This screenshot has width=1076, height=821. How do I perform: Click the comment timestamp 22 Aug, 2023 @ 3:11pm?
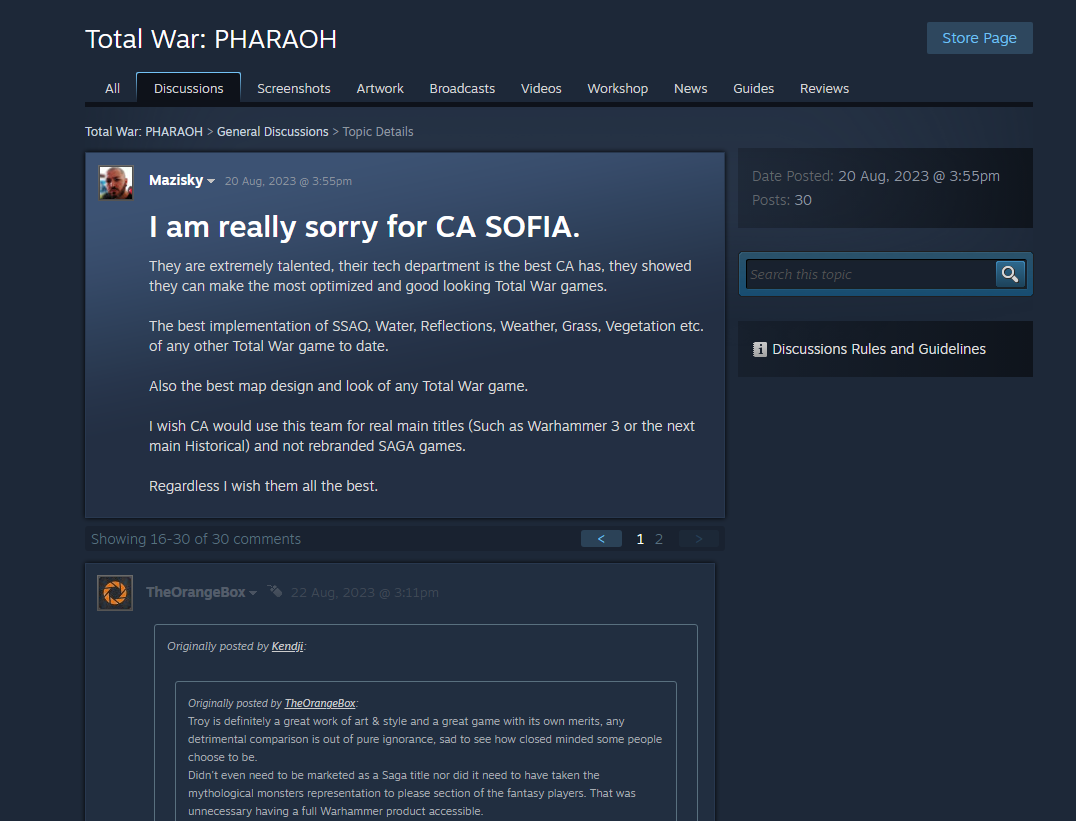[x=364, y=592]
